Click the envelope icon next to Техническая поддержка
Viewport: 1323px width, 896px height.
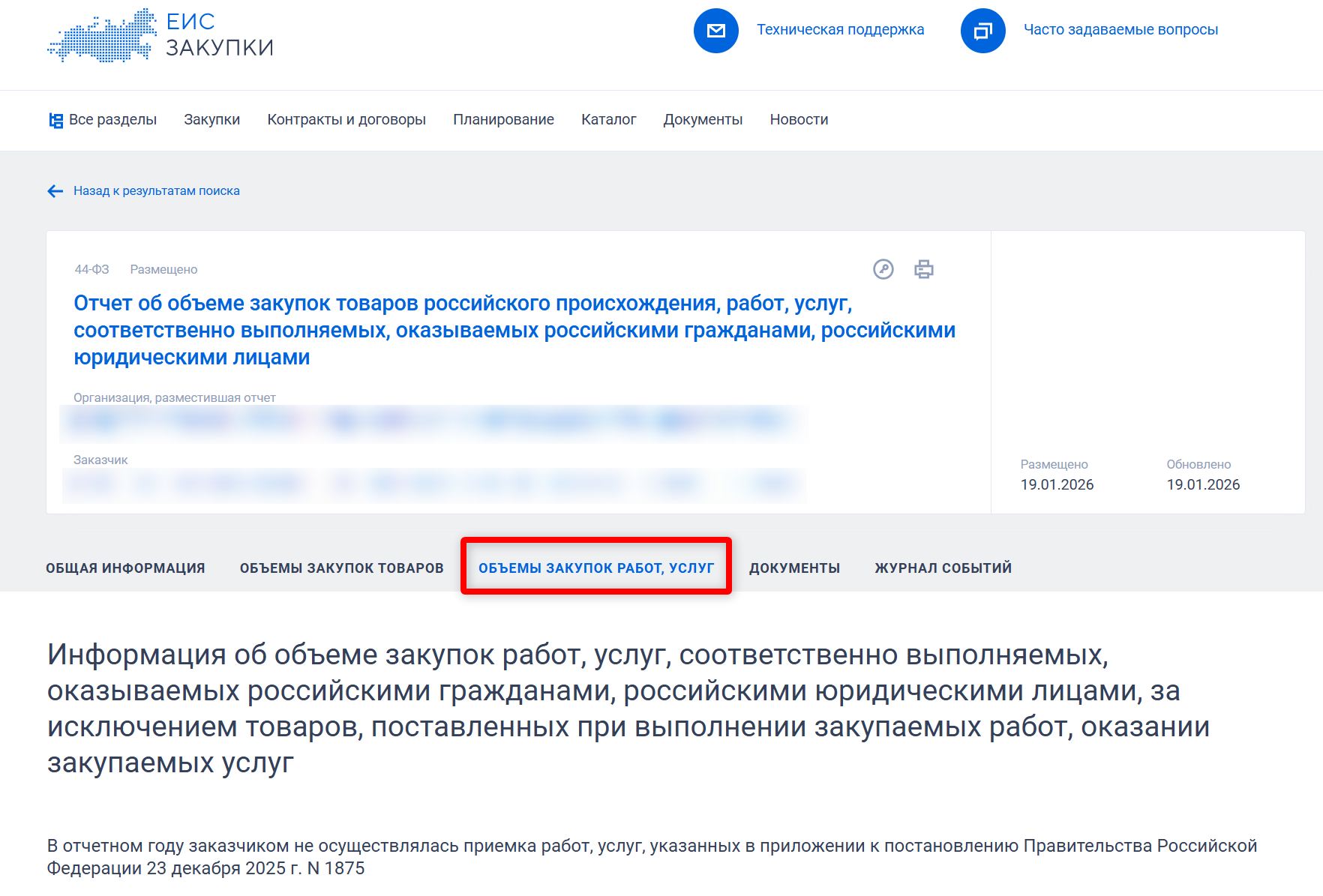(x=716, y=31)
